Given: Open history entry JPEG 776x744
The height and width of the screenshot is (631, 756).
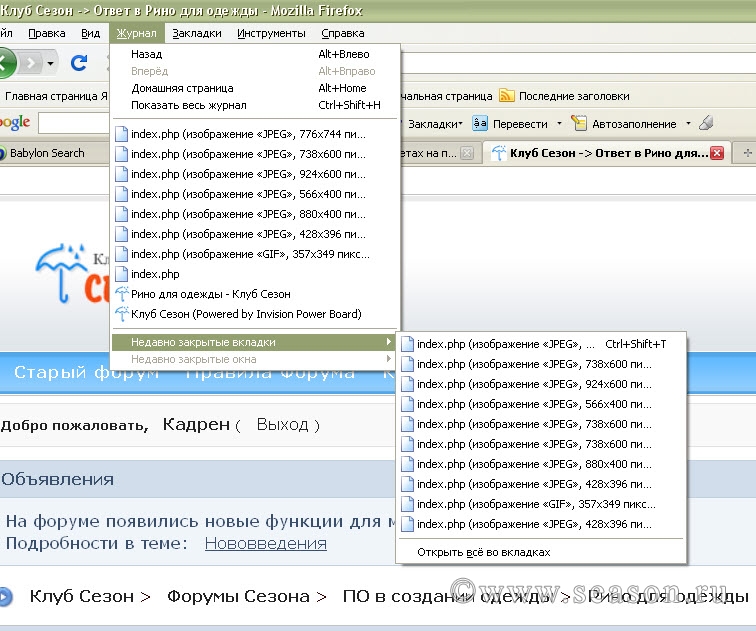Looking at the screenshot, I should click(x=256, y=134).
